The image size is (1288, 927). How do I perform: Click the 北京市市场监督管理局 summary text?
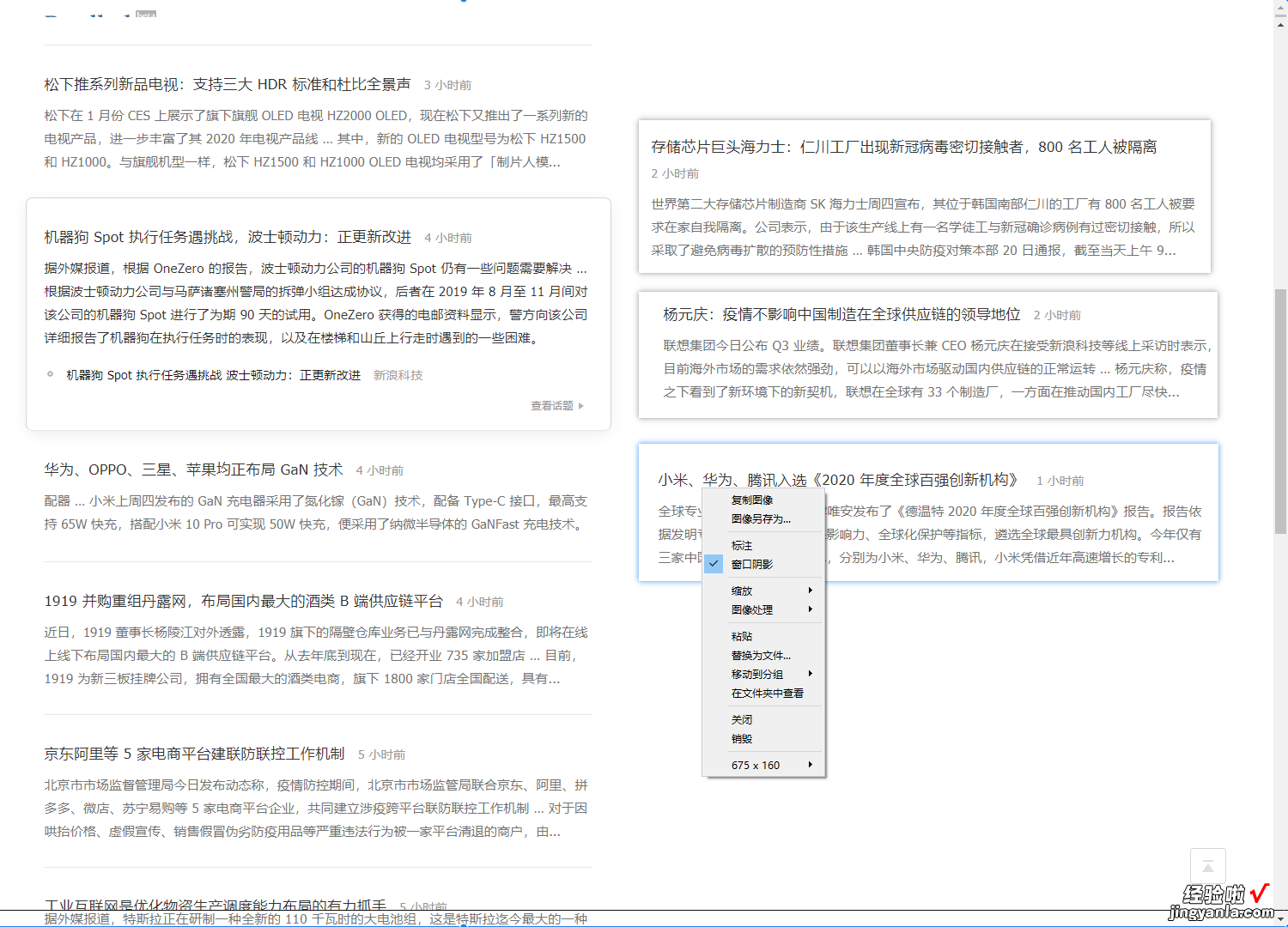click(x=316, y=808)
